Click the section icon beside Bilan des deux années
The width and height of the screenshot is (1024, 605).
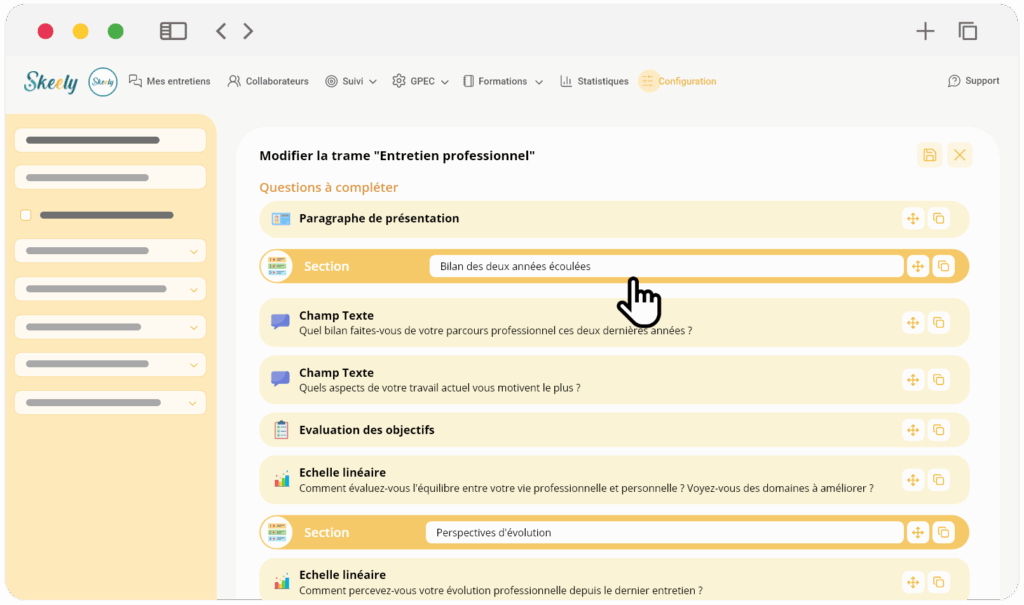click(276, 266)
